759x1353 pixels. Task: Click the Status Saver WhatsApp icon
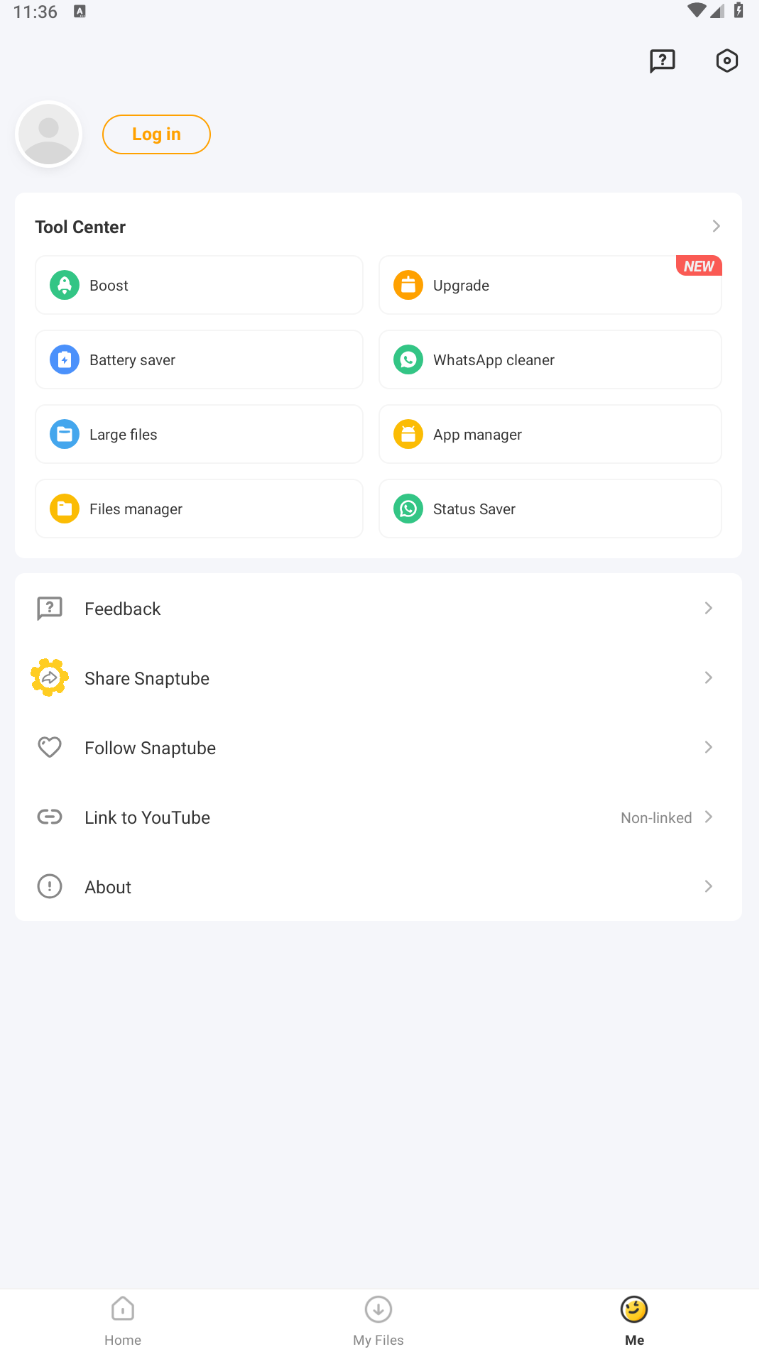[x=408, y=508]
